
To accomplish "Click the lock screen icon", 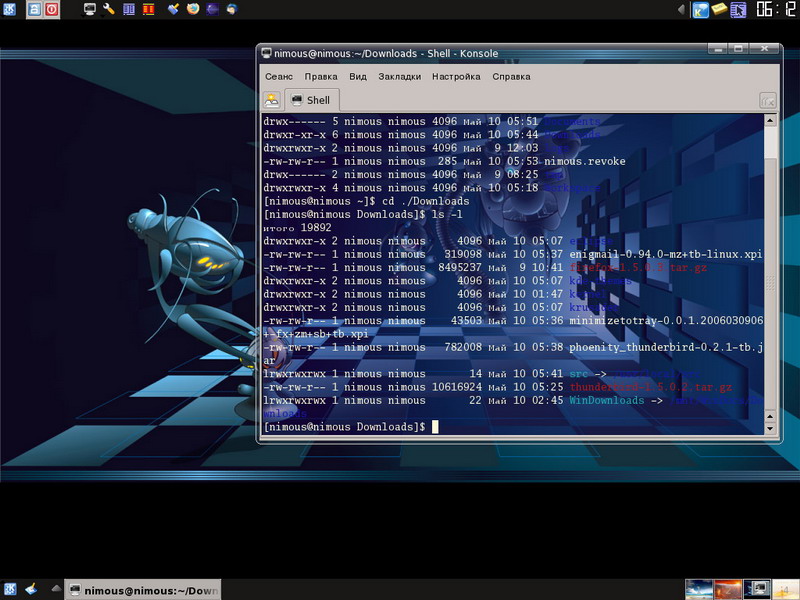I will pyautogui.click(x=34, y=10).
